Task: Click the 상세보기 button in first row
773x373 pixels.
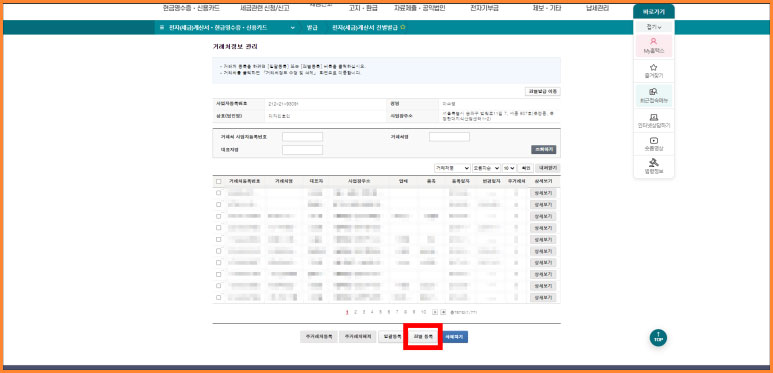Action: [x=543, y=193]
